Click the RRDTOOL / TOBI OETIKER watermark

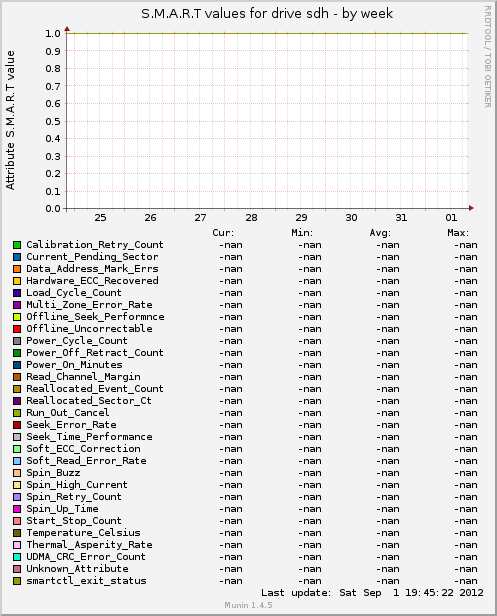click(x=488, y=57)
